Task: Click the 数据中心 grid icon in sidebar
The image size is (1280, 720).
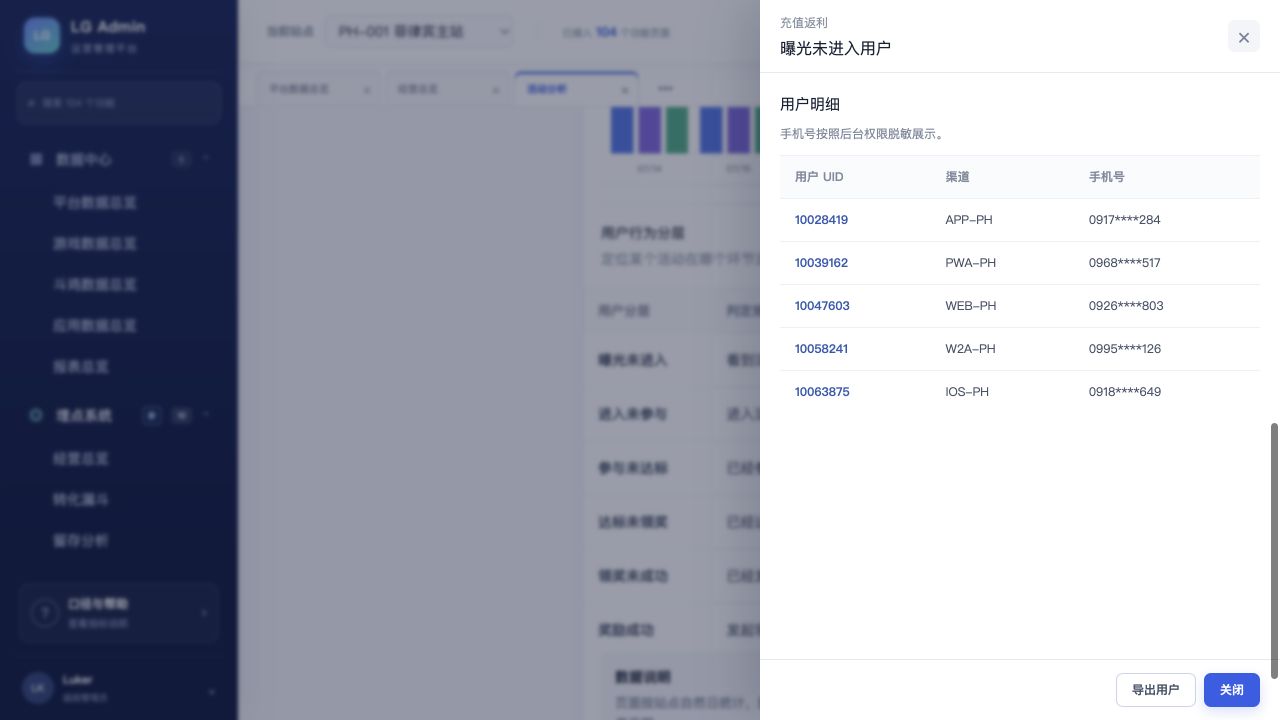Action: pos(36,159)
